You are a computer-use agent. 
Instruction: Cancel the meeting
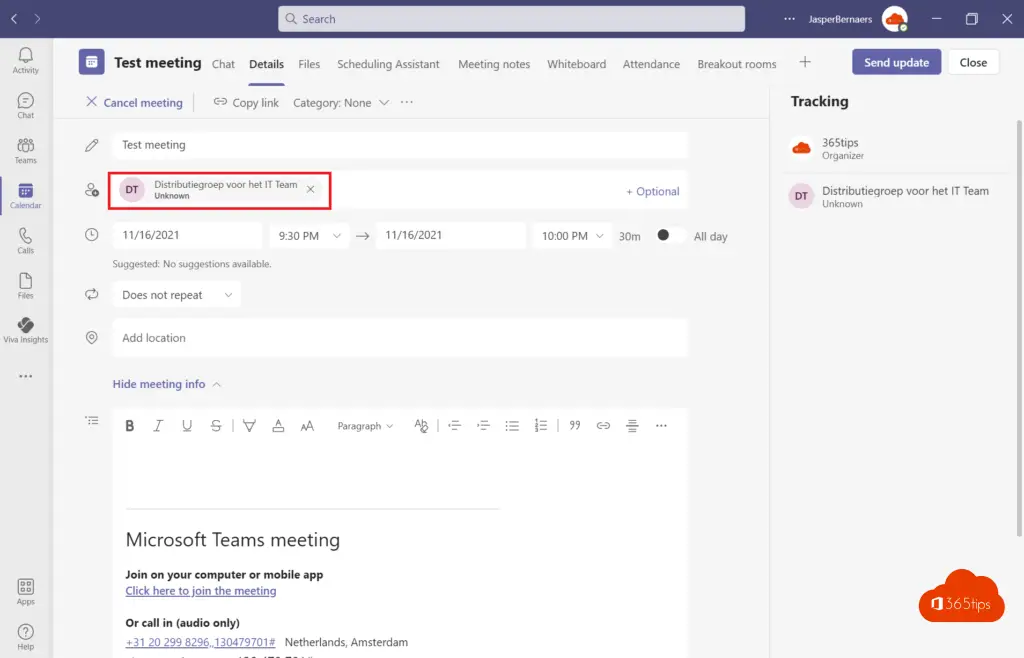click(135, 102)
